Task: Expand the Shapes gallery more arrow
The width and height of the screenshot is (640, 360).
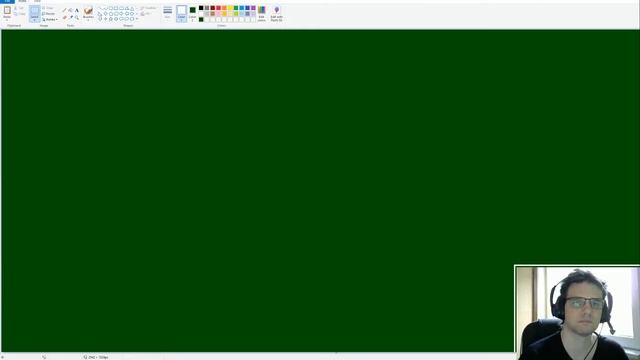Action: pos(137,19)
